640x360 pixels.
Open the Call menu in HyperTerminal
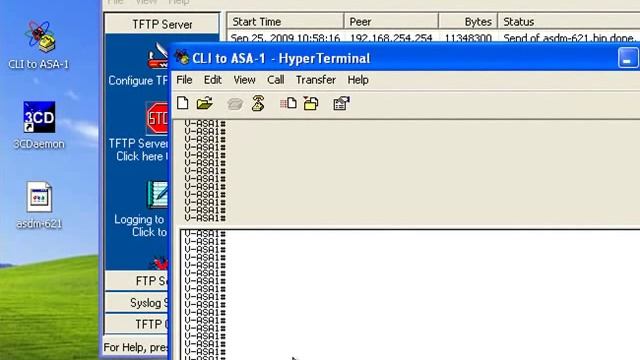tap(276, 80)
